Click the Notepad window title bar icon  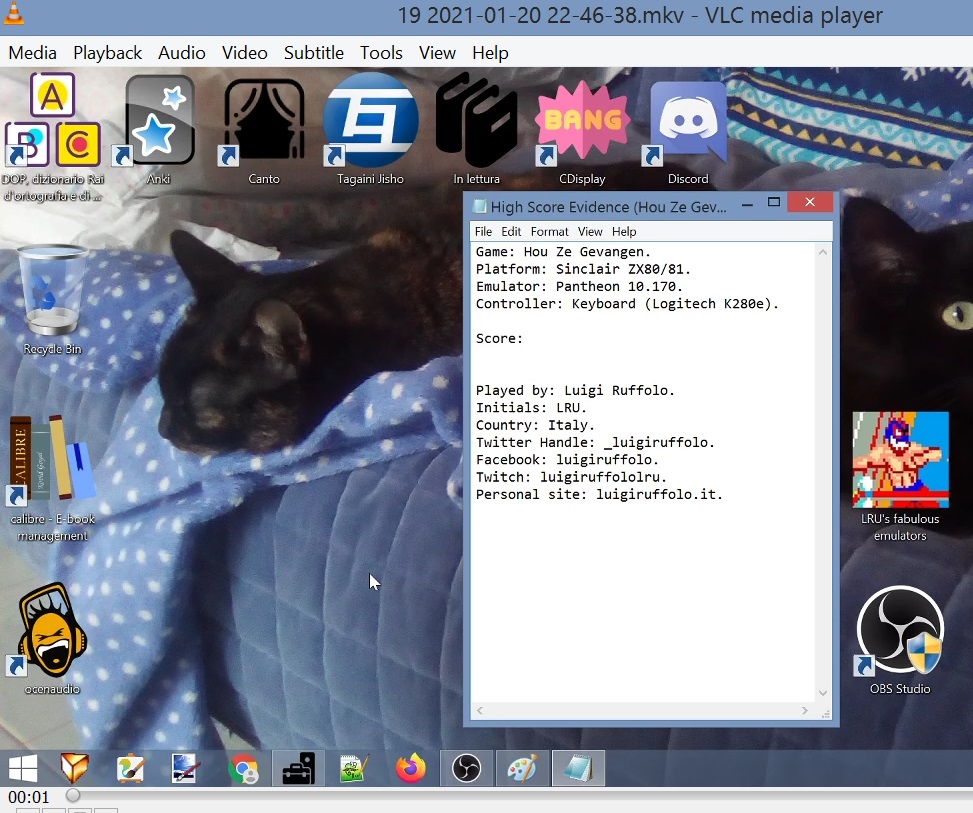pyautogui.click(x=480, y=207)
